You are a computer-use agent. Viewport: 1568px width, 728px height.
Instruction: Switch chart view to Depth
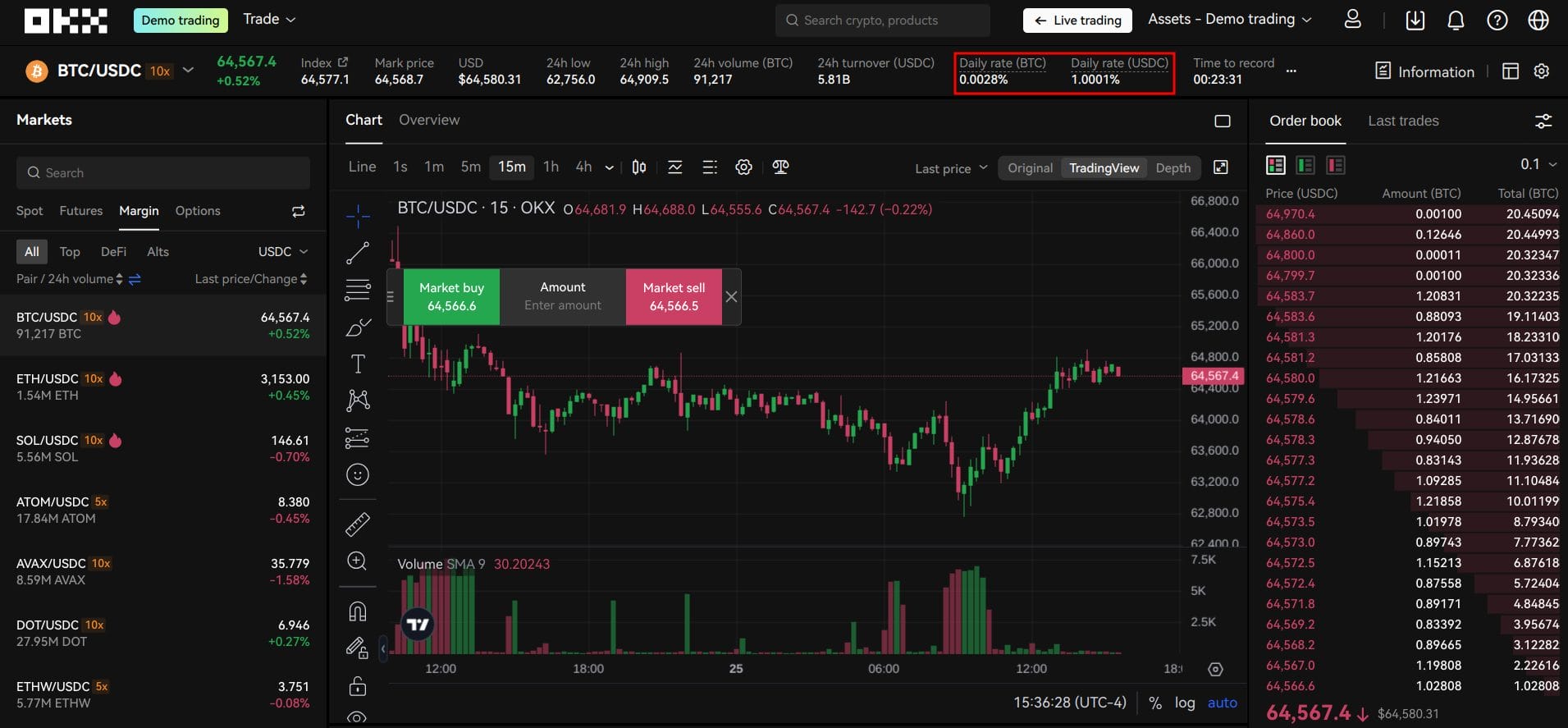coord(1173,168)
